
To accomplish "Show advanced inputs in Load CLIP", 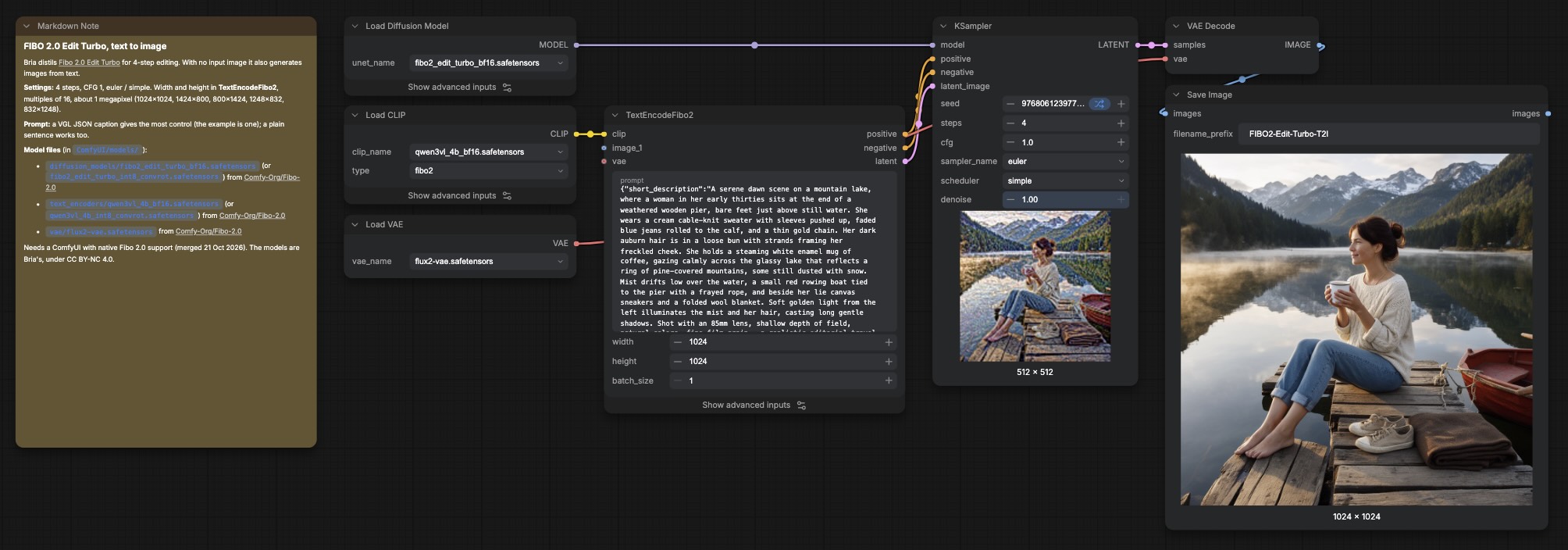I will point(460,195).
